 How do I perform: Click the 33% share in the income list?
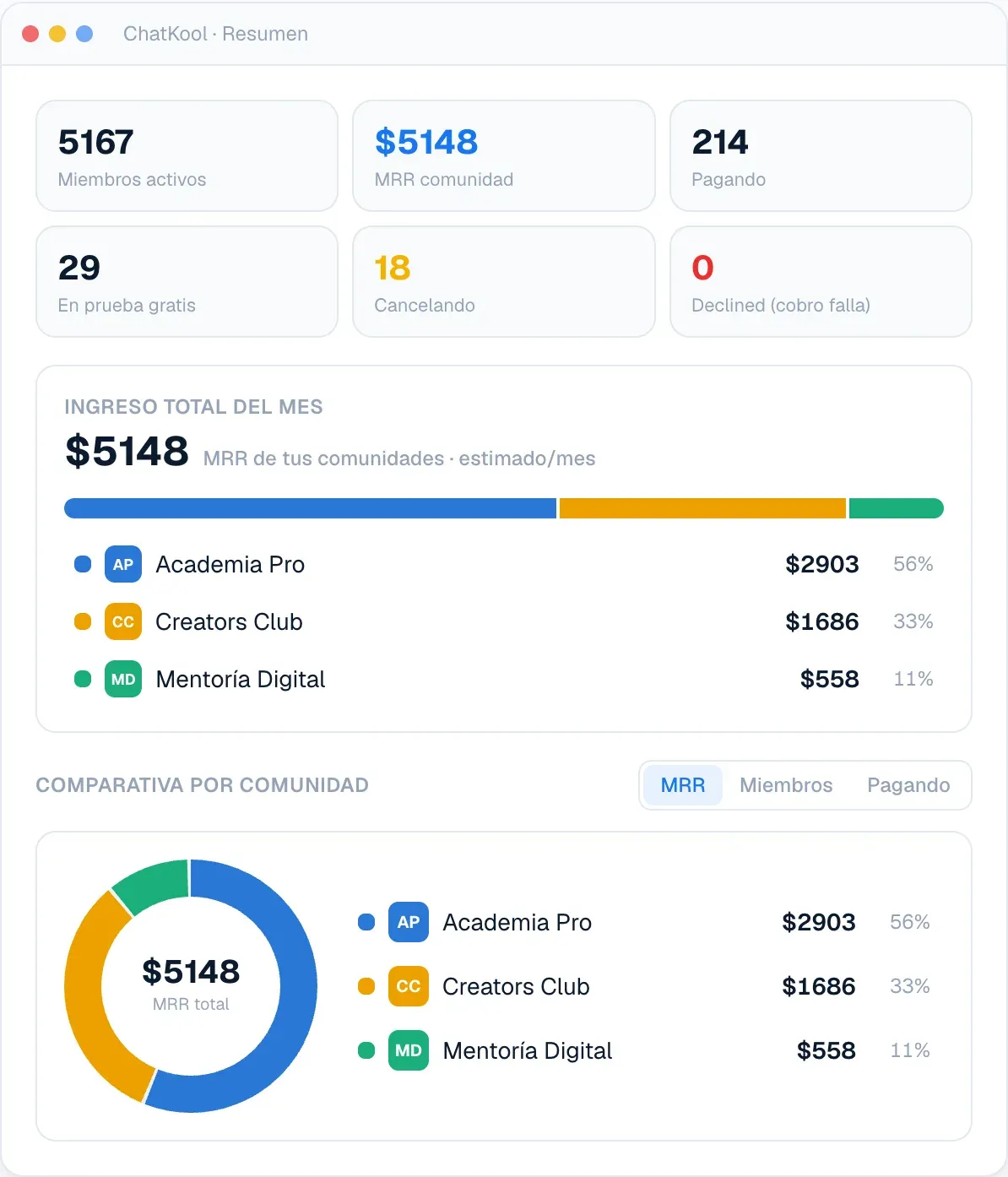click(913, 621)
